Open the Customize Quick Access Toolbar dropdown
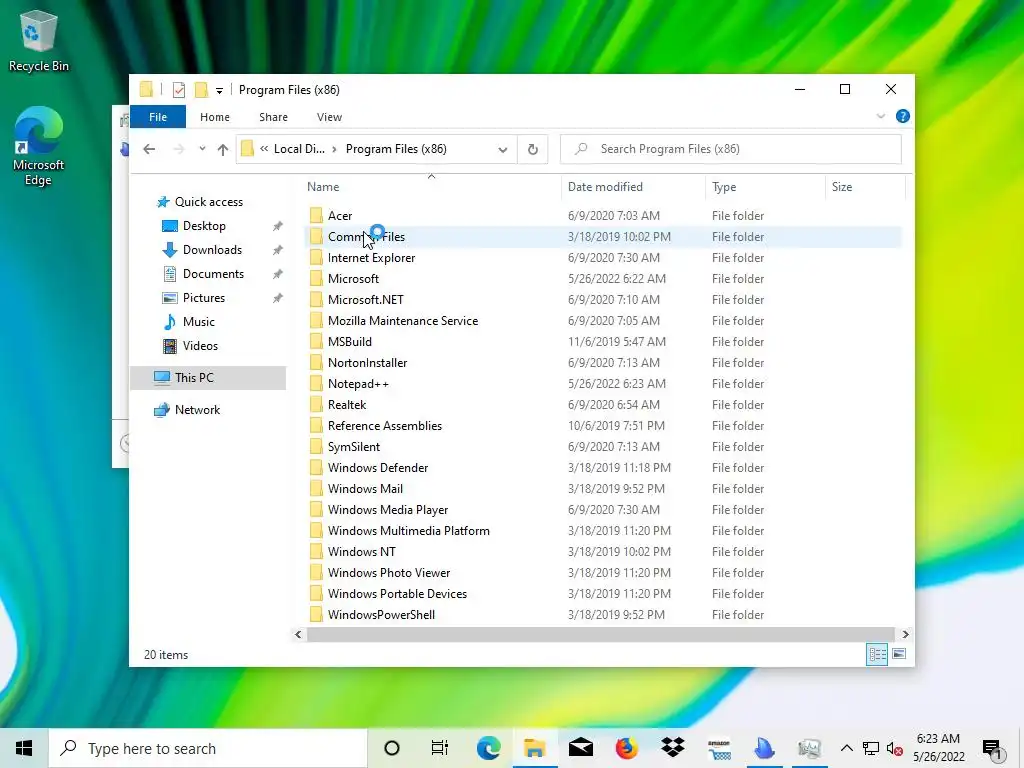Screen dimensions: 1024x768 click(x=219, y=91)
